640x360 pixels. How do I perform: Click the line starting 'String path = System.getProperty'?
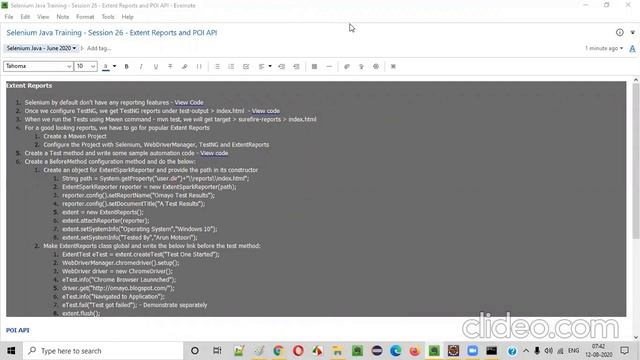[156, 178]
